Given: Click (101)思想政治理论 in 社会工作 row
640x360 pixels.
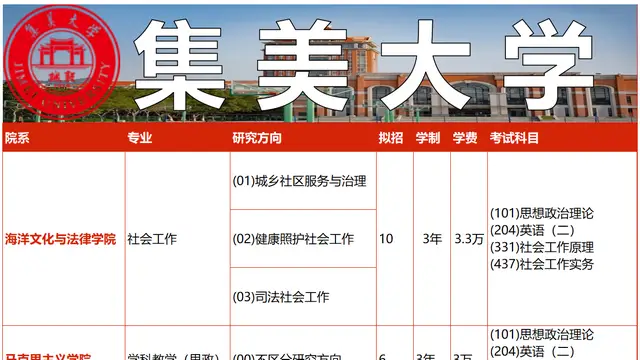Looking at the screenshot, I should point(542,213).
